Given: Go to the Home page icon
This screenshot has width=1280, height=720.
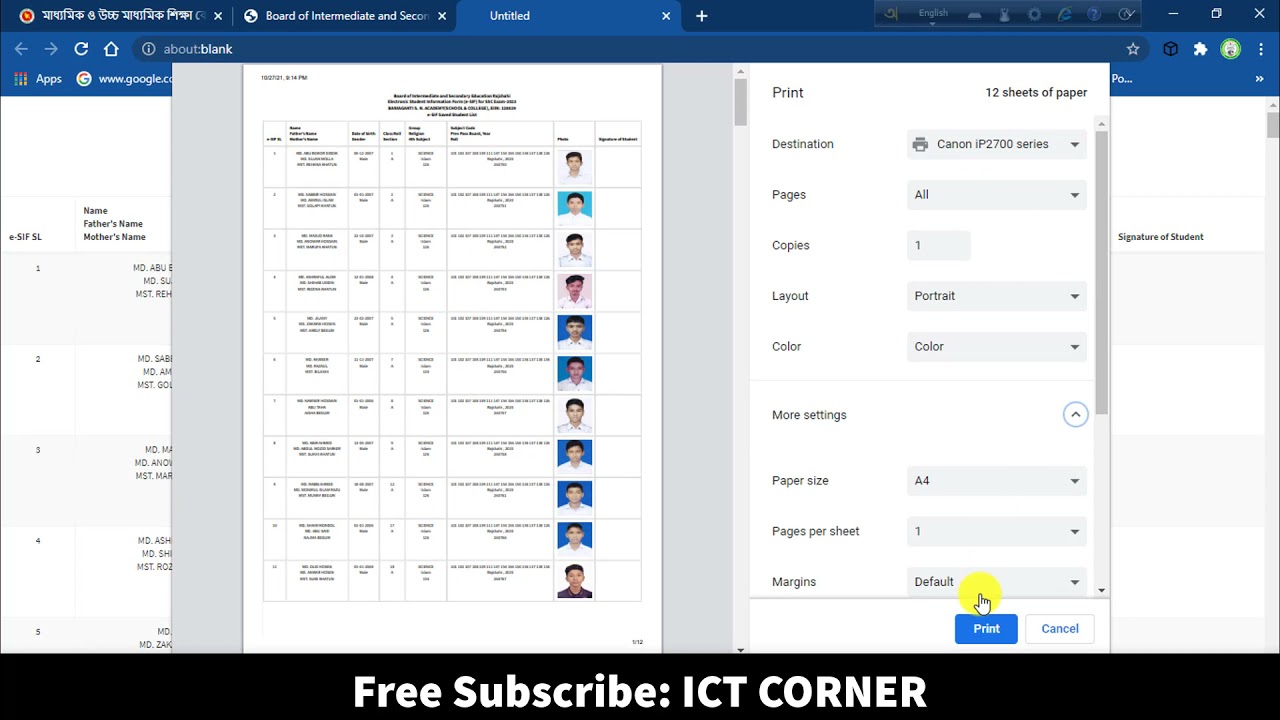Looking at the screenshot, I should pos(111,49).
